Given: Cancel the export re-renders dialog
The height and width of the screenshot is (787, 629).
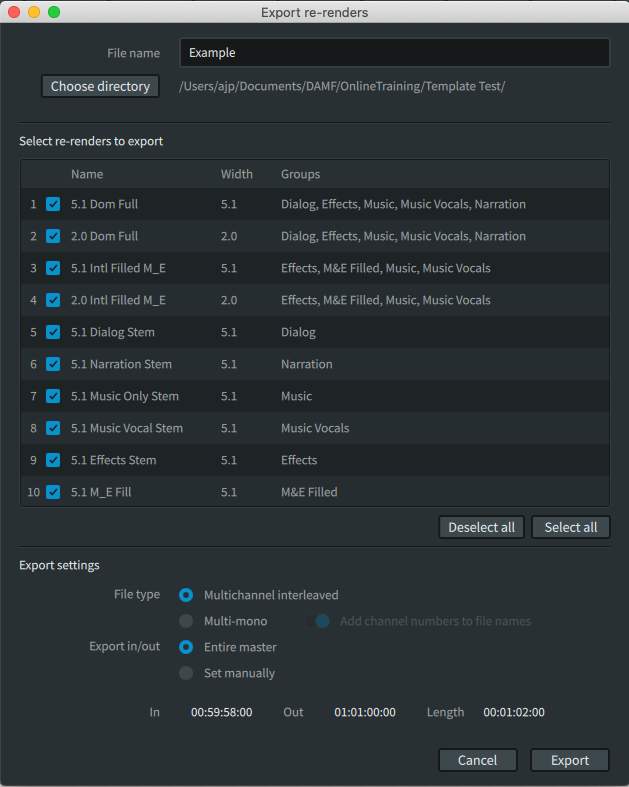Looking at the screenshot, I should pos(477,760).
